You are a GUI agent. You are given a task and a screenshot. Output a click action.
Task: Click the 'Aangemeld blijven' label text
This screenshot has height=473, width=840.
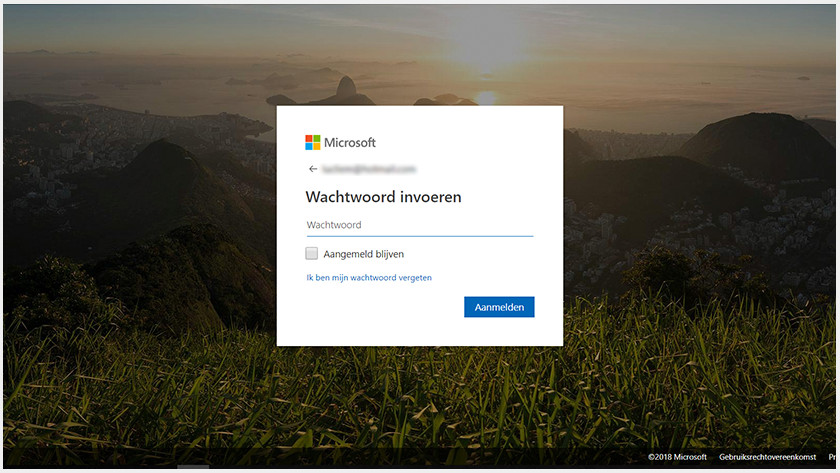(x=363, y=254)
